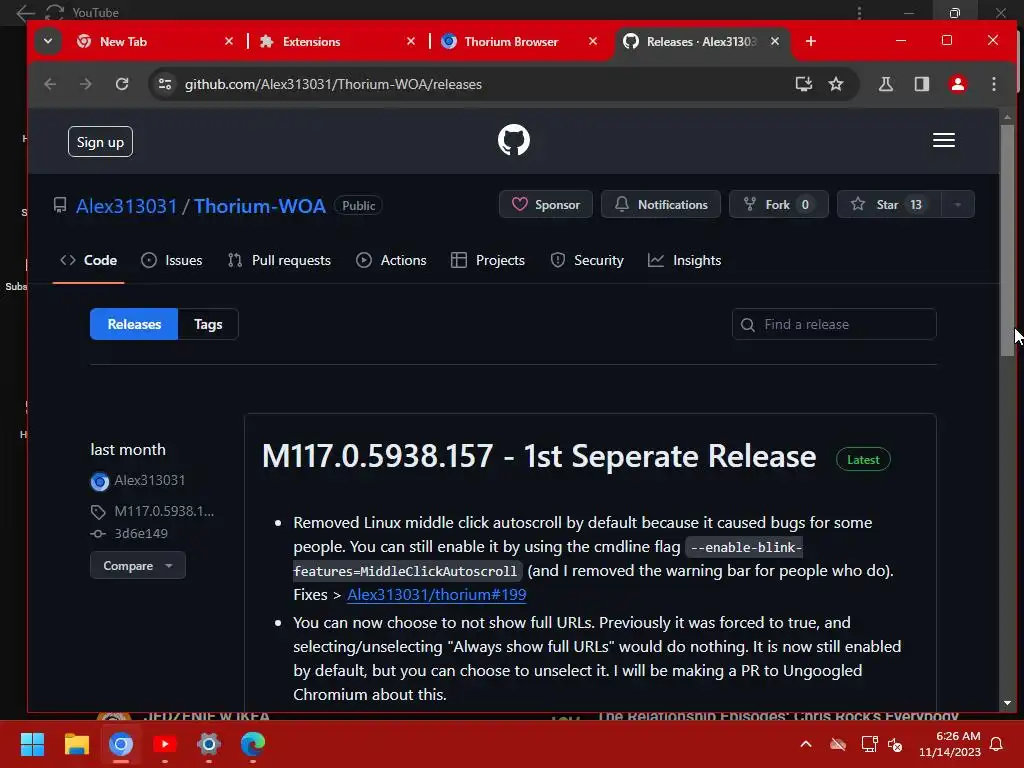This screenshot has width=1024, height=768.
Task: Bookmark this page with the star icon
Action: [x=836, y=84]
